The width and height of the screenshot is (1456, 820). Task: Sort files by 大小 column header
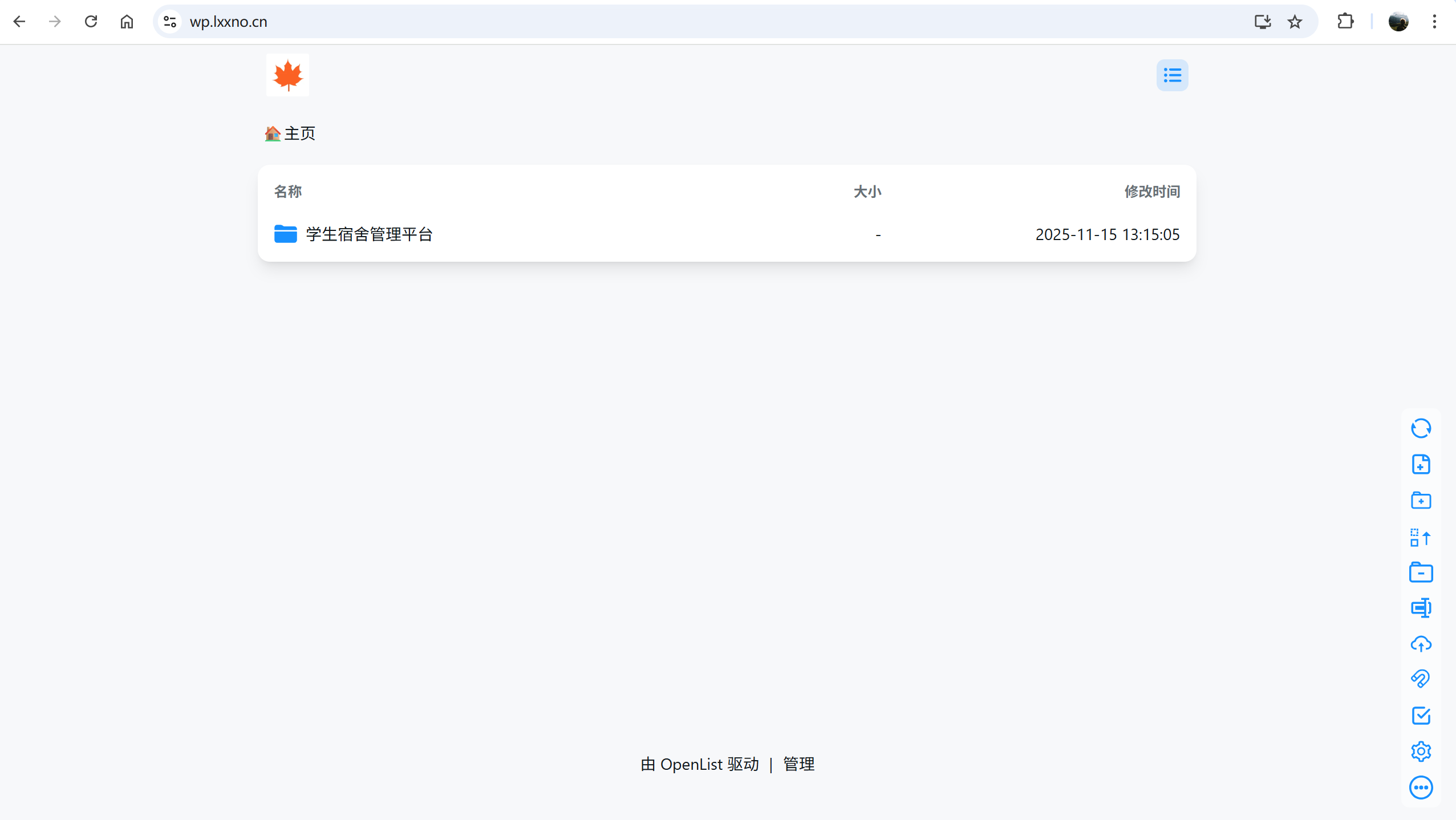click(x=867, y=192)
